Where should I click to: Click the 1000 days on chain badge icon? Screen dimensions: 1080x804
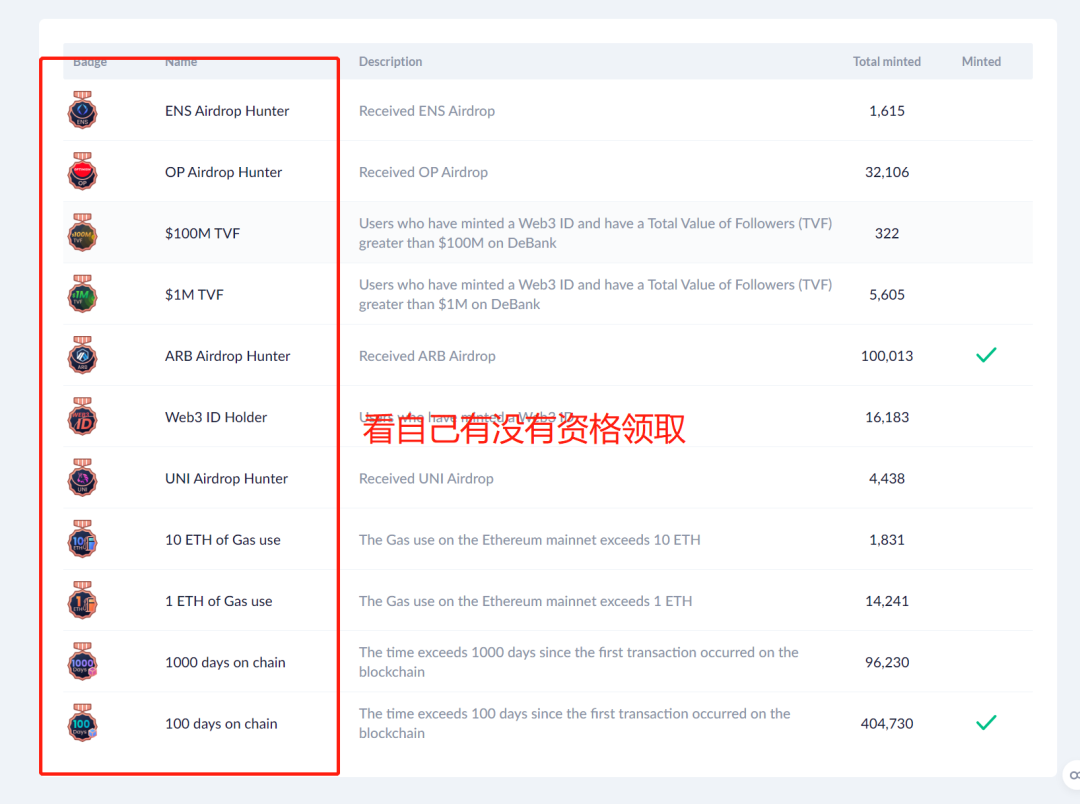(x=82, y=661)
